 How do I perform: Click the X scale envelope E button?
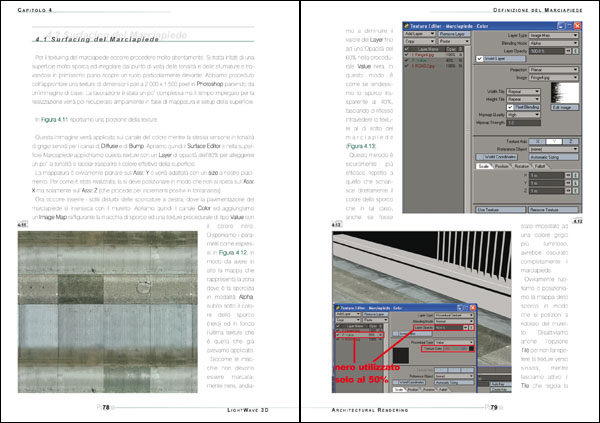576,176
